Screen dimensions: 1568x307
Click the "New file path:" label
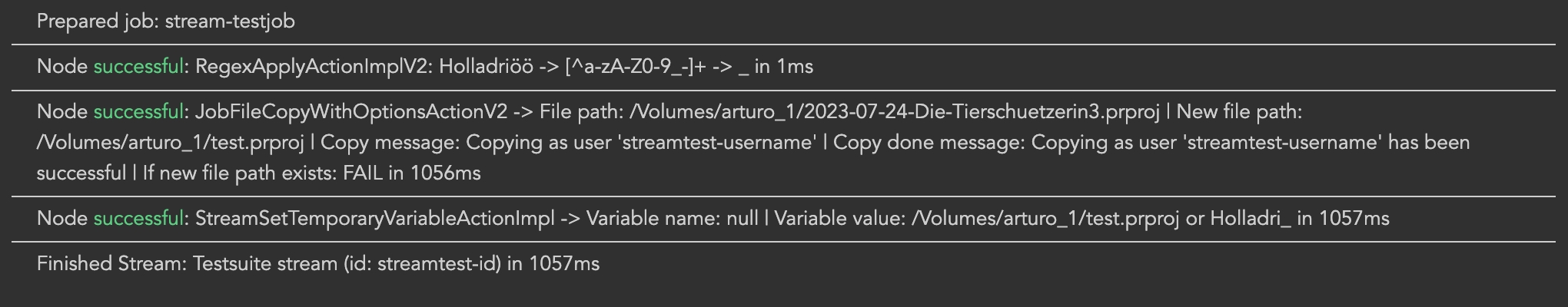pos(1239,112)
